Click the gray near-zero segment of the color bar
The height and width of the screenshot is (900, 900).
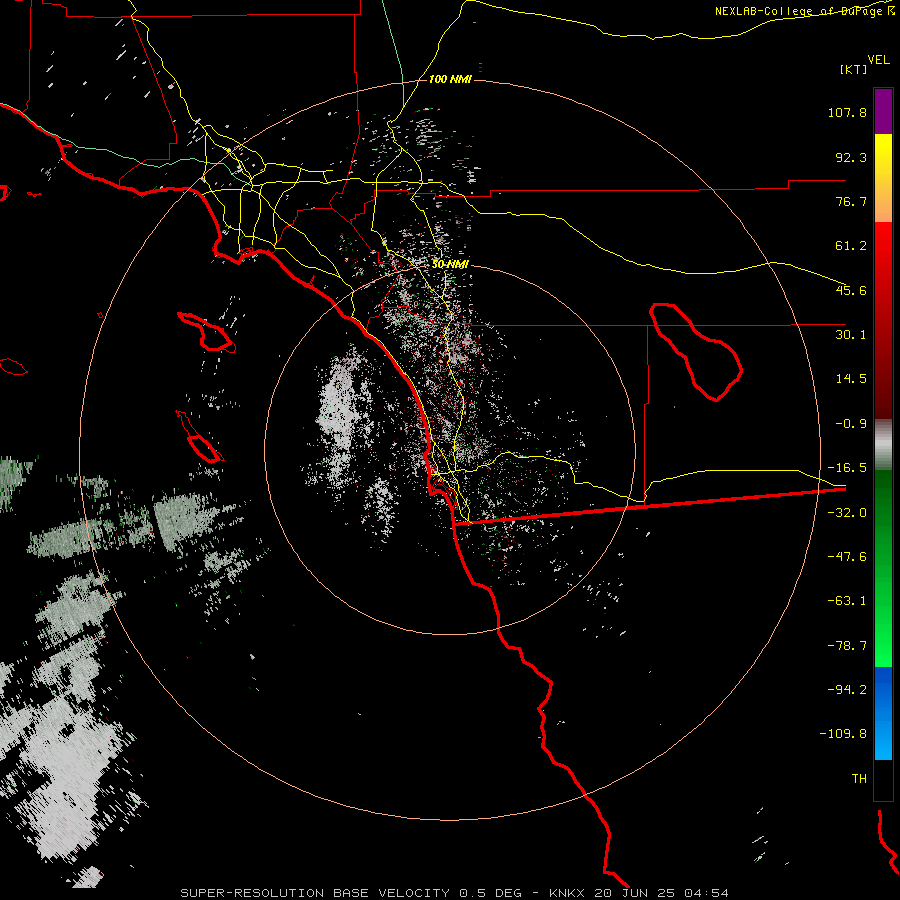pyautogui.click(x=883, y=445)
